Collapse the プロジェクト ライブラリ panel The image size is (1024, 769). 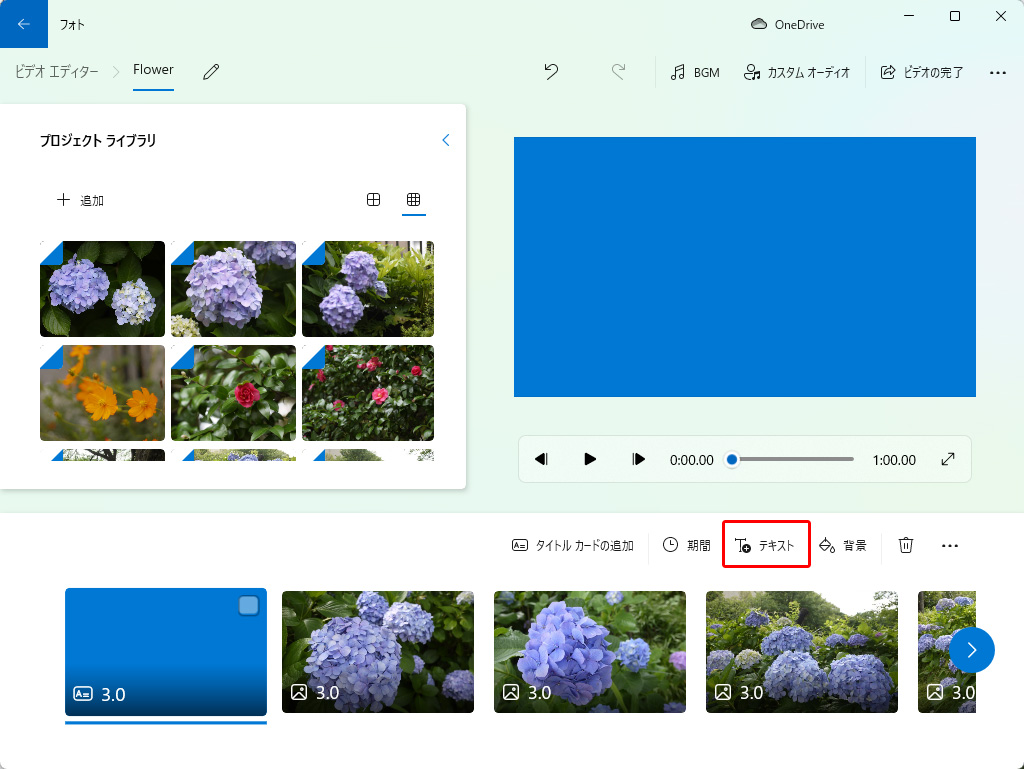(445, 140)
